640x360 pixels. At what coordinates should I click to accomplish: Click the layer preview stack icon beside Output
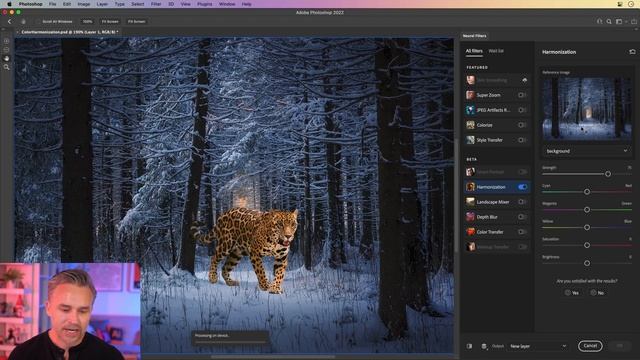click(x=484, y=346)
